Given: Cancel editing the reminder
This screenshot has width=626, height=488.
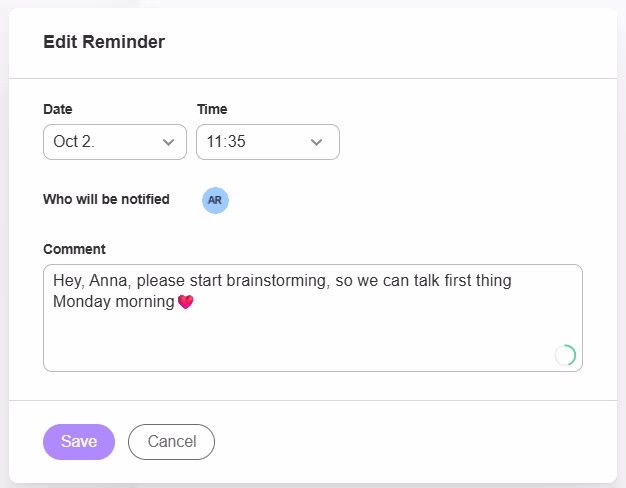Looking at the screenshot, I should [x=171, y=442].
